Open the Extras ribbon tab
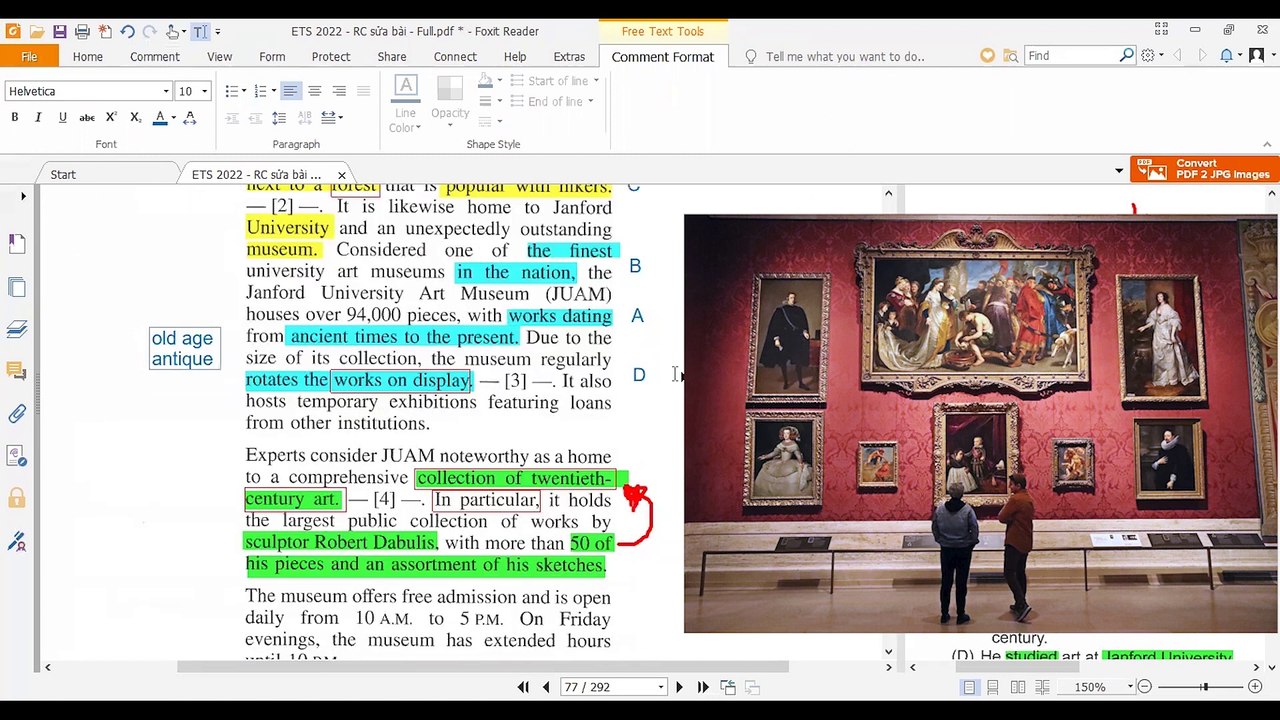1280x720 pixels. point(569,57)
